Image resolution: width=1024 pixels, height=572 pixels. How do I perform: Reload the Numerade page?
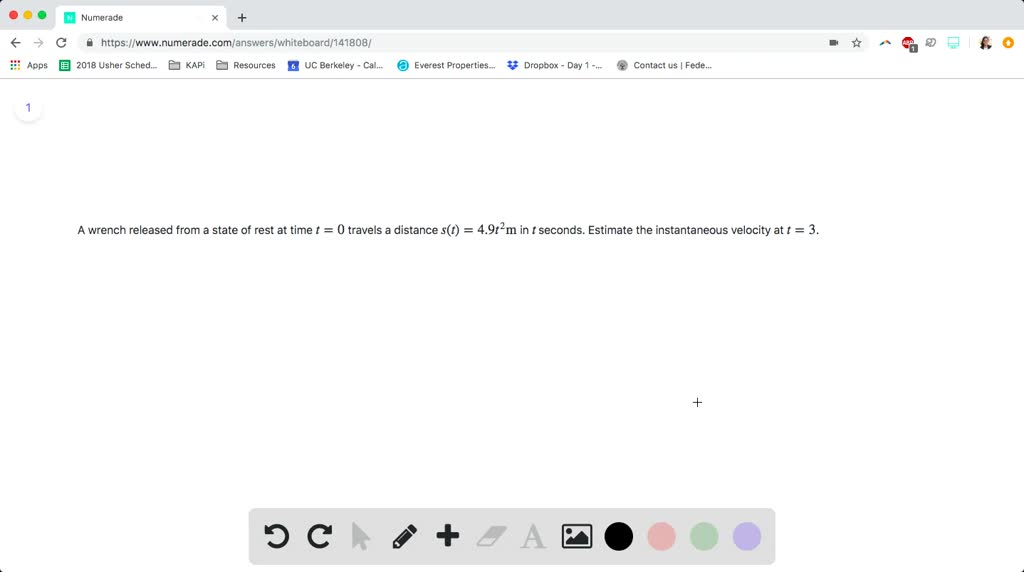coord(61,42)
